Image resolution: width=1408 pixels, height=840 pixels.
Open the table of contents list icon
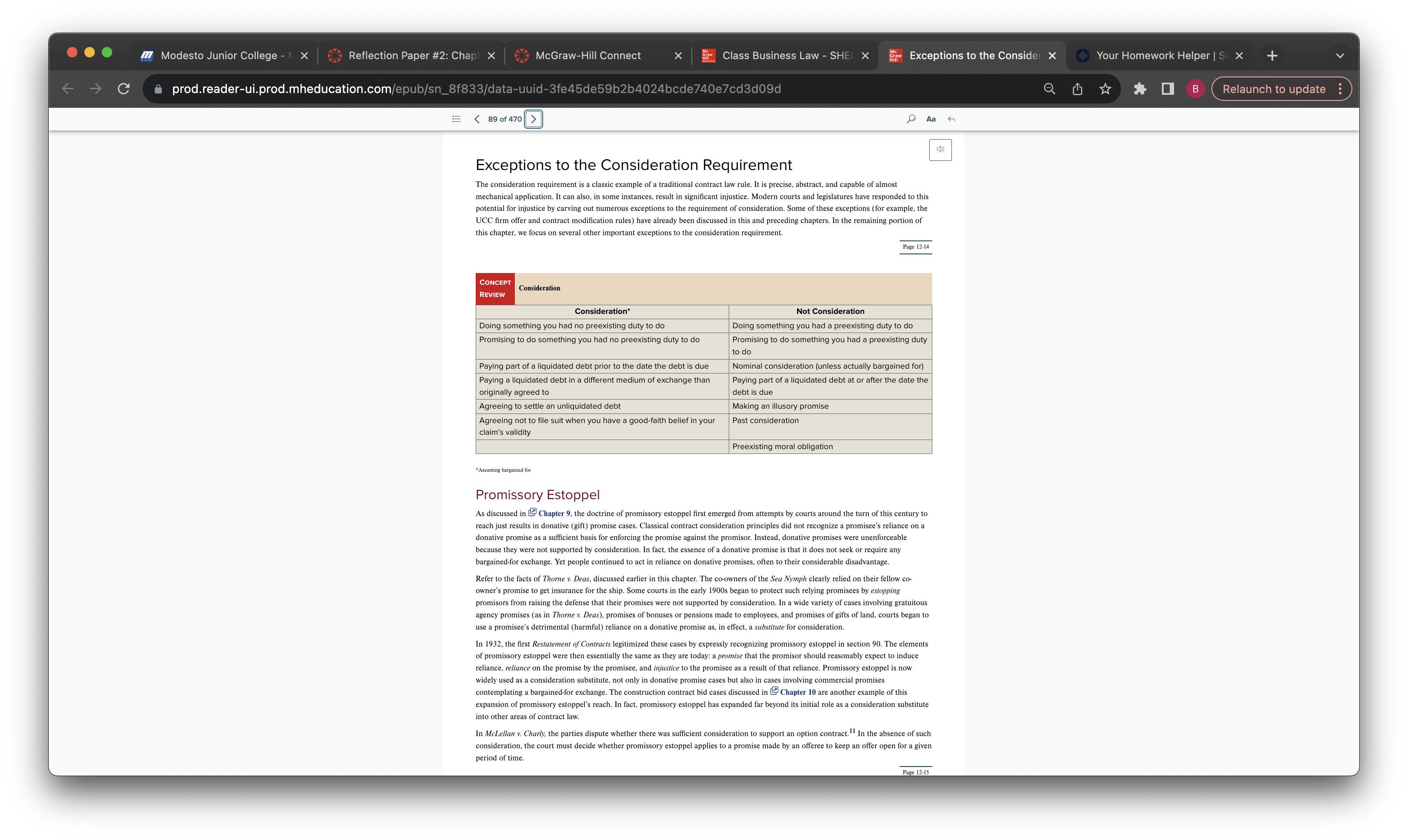456,119
